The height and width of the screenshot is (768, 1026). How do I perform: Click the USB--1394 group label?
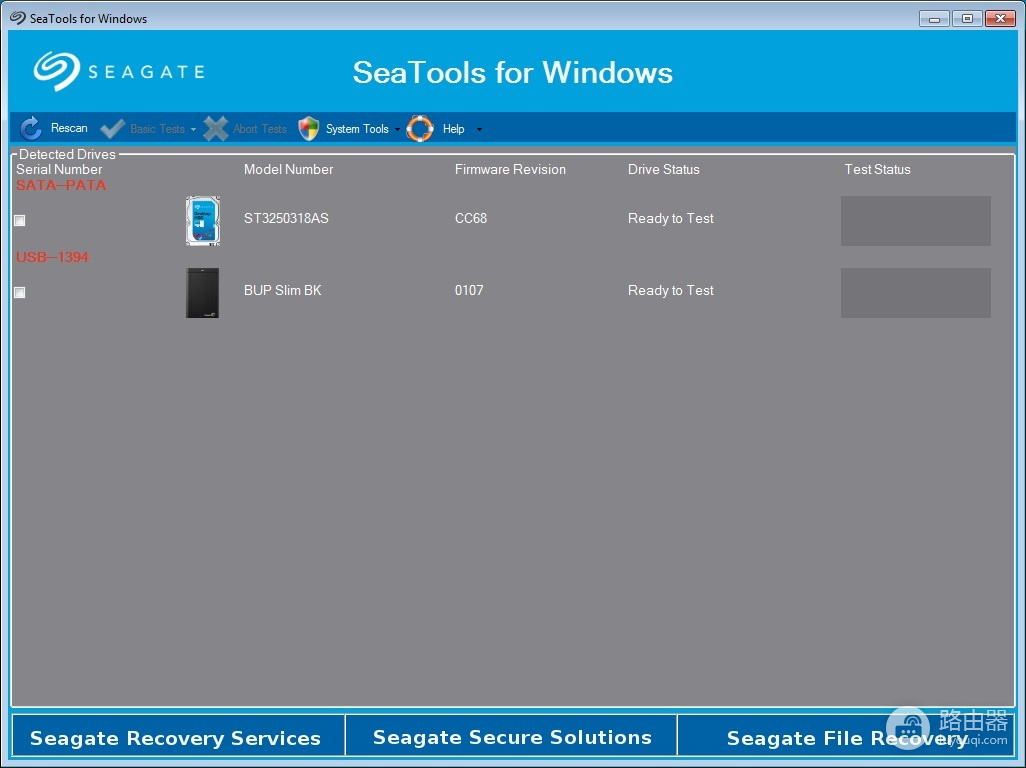click(x=52, y=257)
